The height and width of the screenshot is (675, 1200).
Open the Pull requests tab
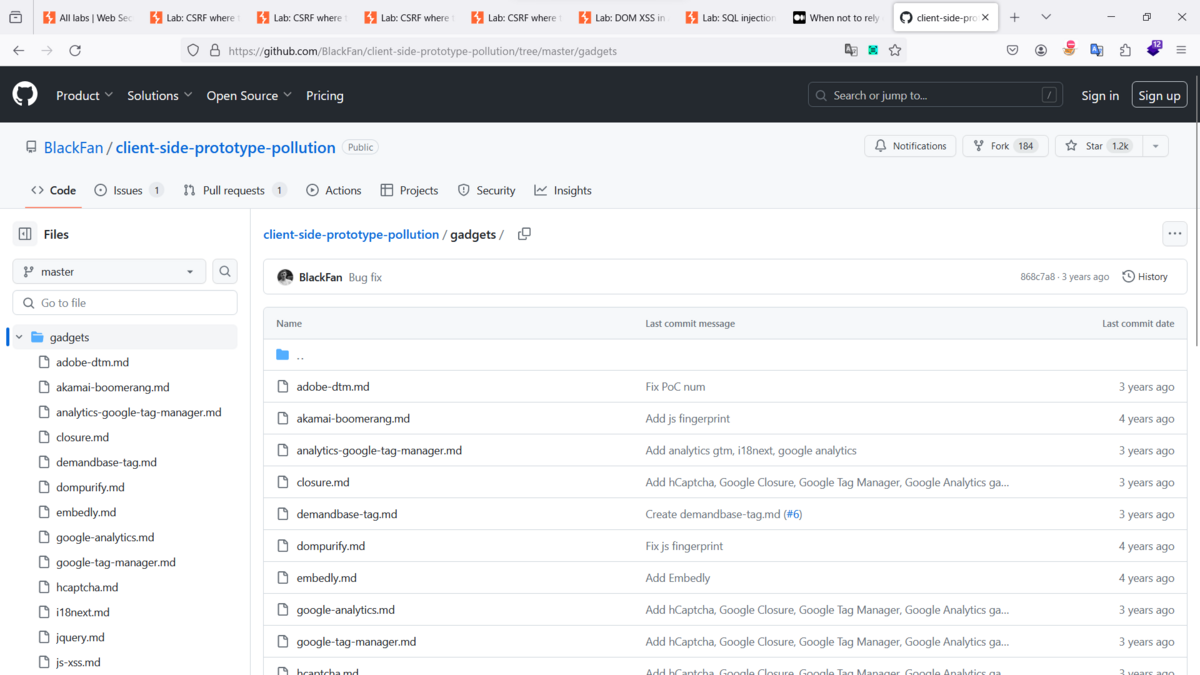pyautogui.click(x=235, y=190)
